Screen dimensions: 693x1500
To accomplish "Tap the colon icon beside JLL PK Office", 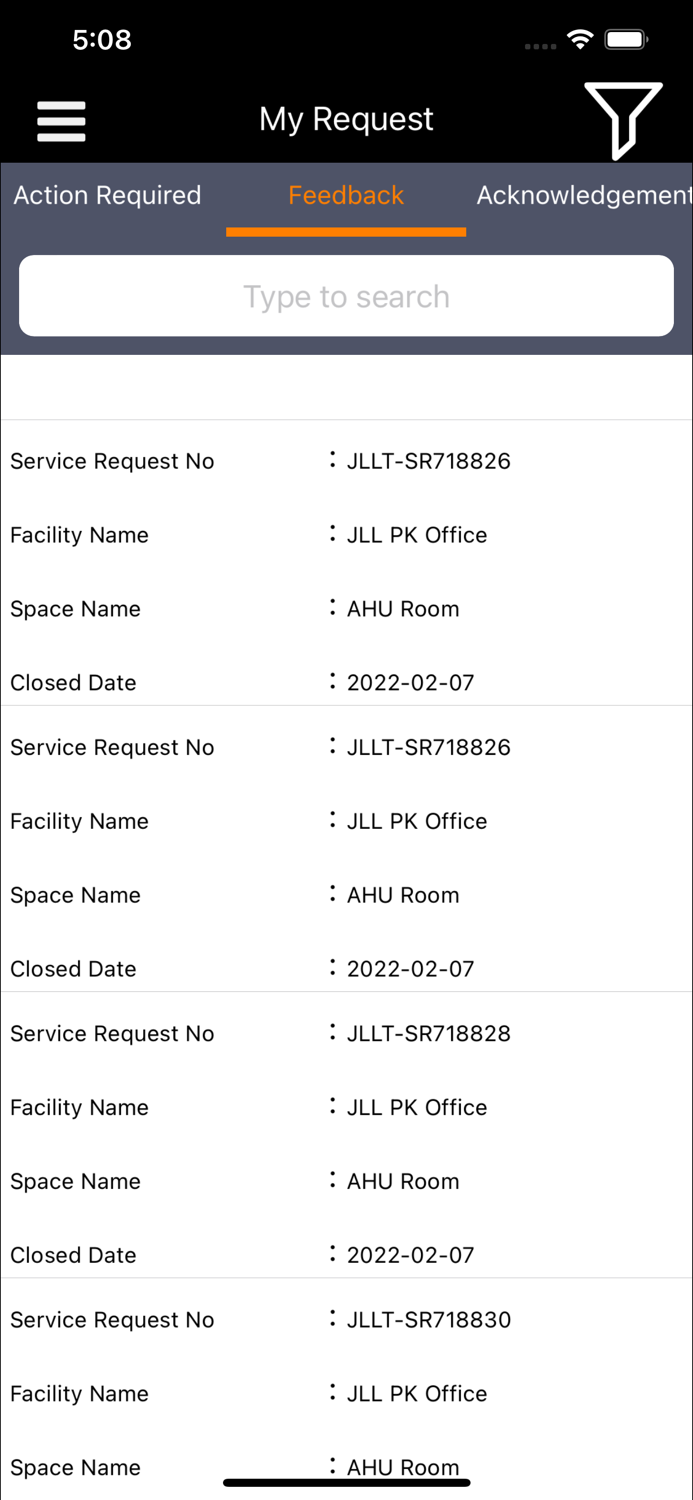I will click(333, 535).
